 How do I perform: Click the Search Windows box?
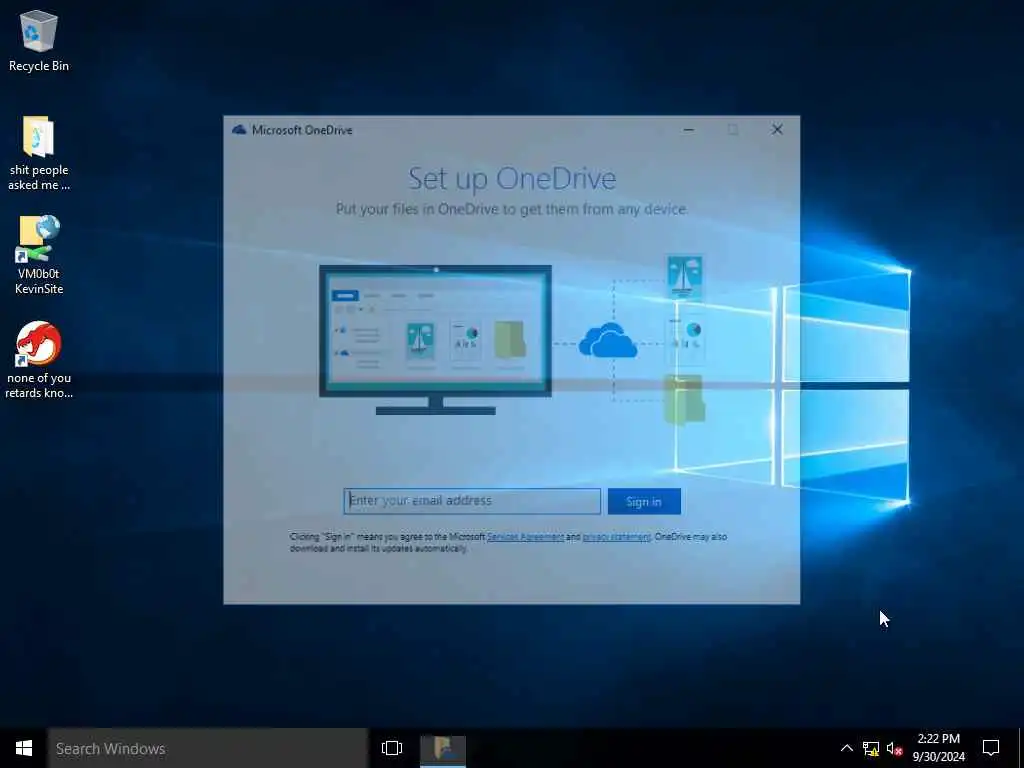tap(208, 748)
